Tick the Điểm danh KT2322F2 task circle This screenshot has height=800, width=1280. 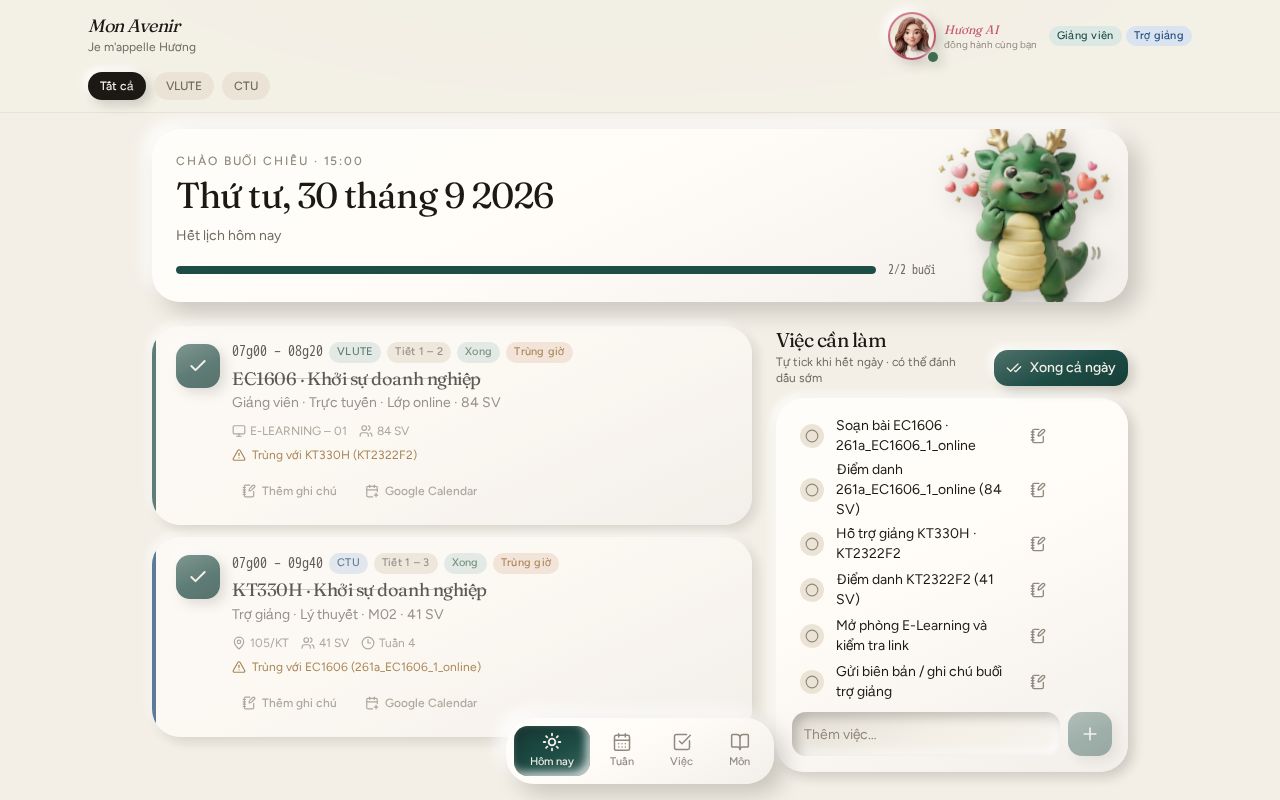812,590
